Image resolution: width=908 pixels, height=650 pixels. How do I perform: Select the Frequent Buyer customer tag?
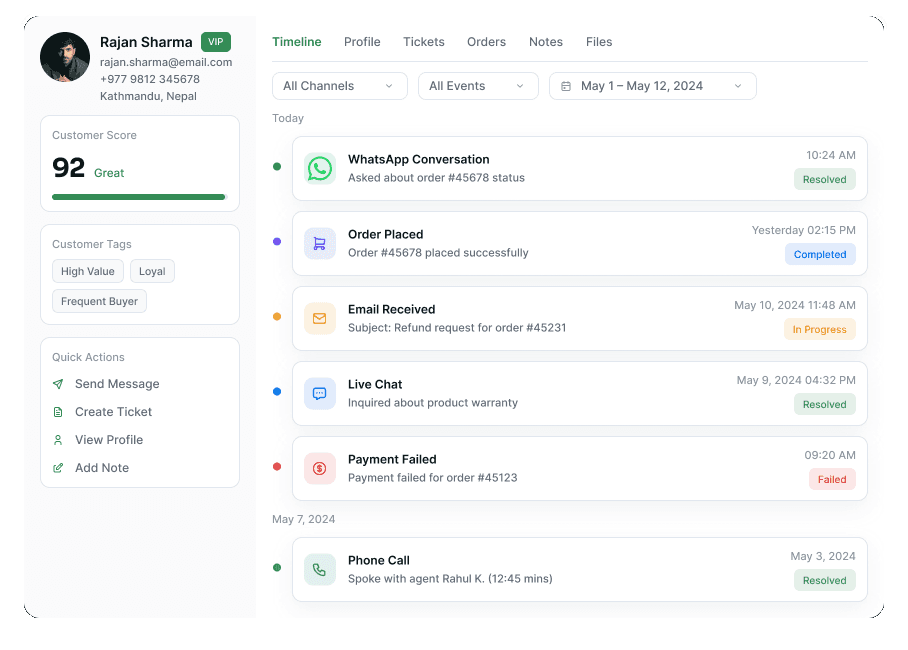pos(100,301)
